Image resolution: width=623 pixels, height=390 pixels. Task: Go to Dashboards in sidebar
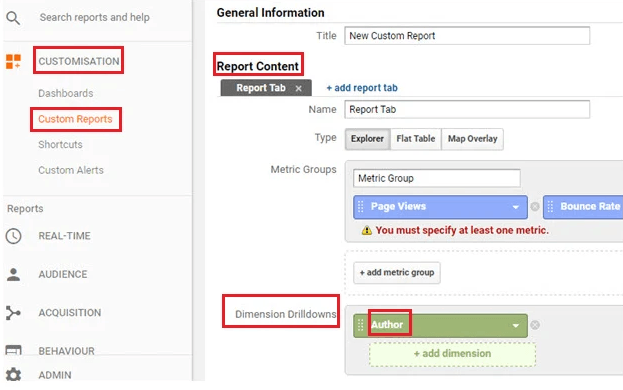coord(66,93)
